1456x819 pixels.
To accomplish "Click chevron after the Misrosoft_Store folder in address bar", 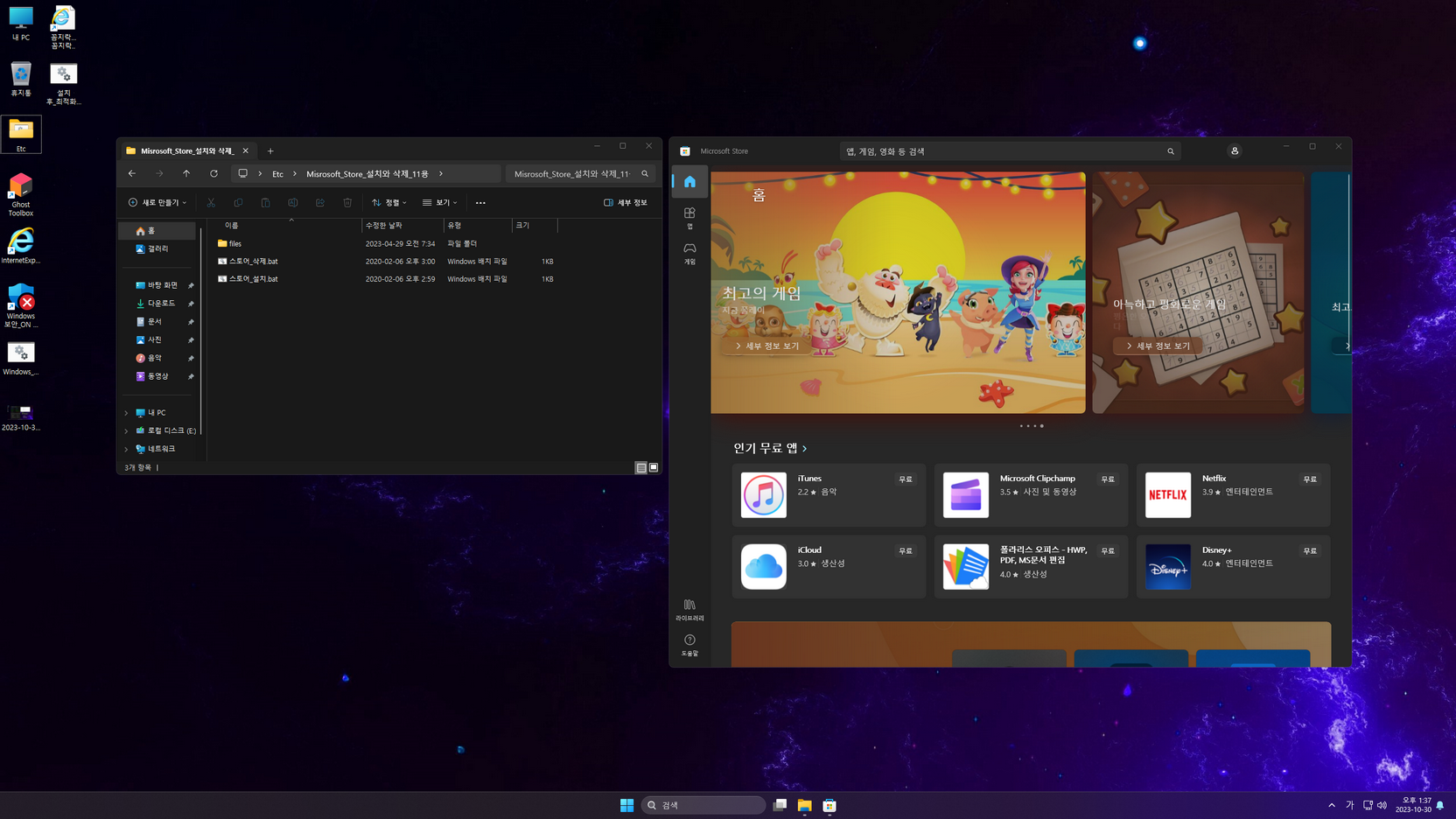I will (x=440, y=173).
